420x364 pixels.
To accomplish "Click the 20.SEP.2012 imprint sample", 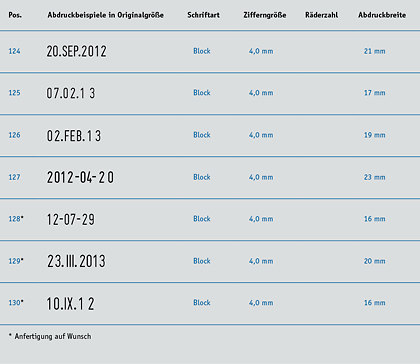I will tap(76, 51).
